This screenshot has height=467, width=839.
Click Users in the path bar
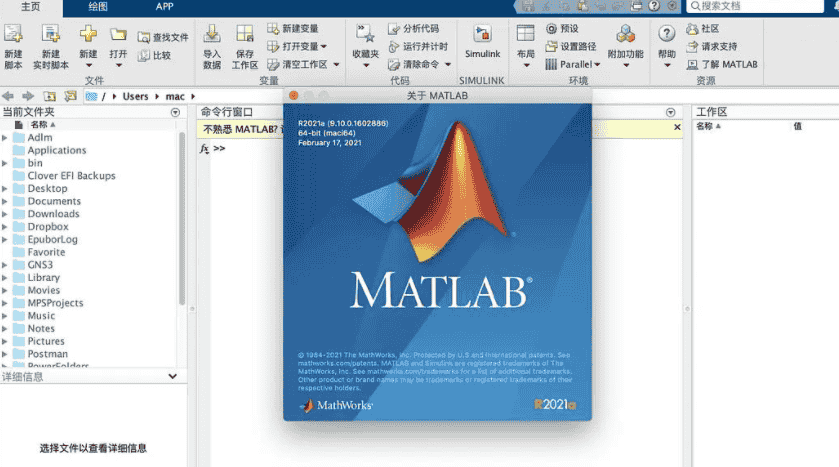tap(135, 96)
